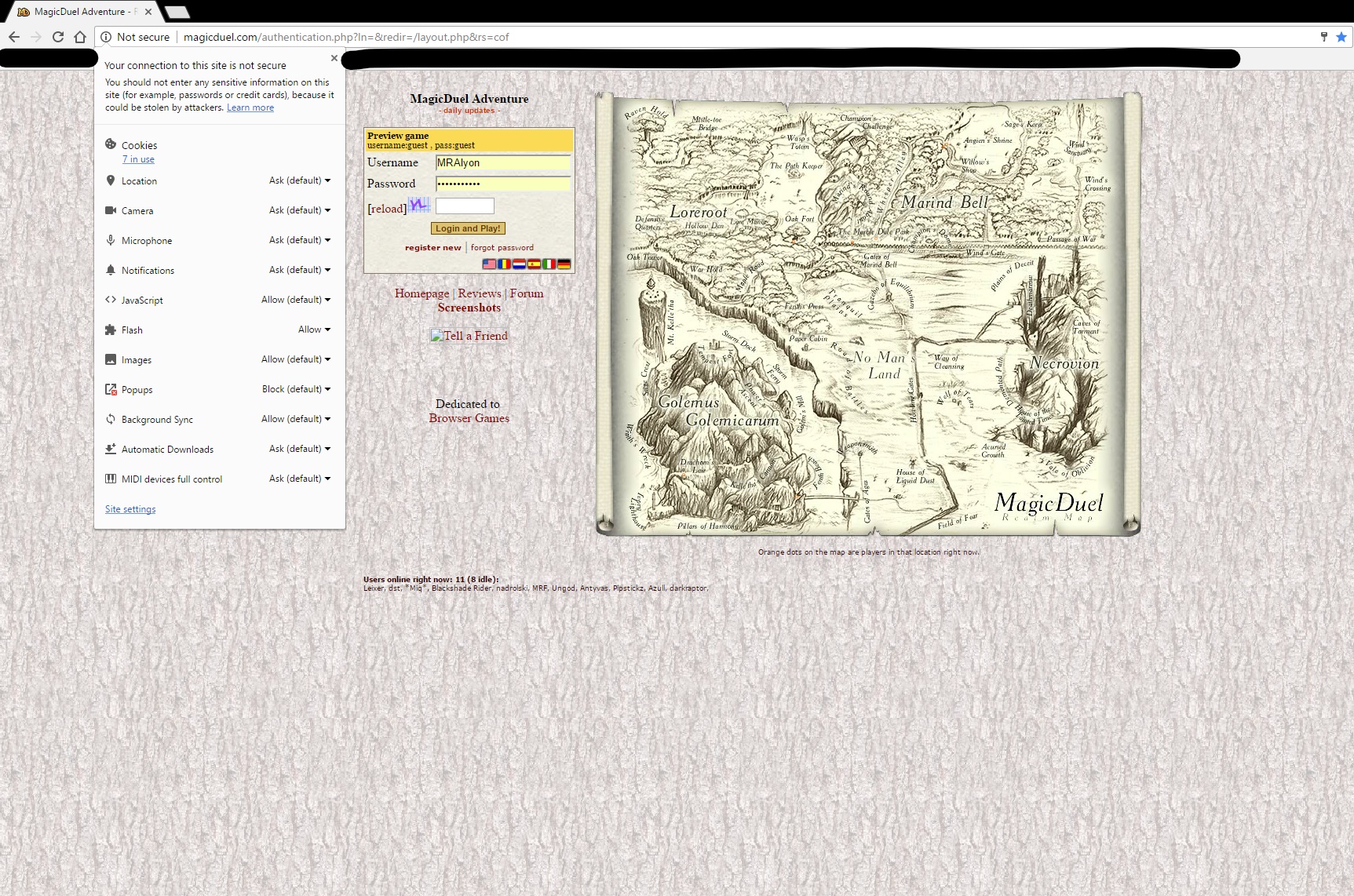
Task: Click the captcha [reload] link
Action: tap(387, 209)
